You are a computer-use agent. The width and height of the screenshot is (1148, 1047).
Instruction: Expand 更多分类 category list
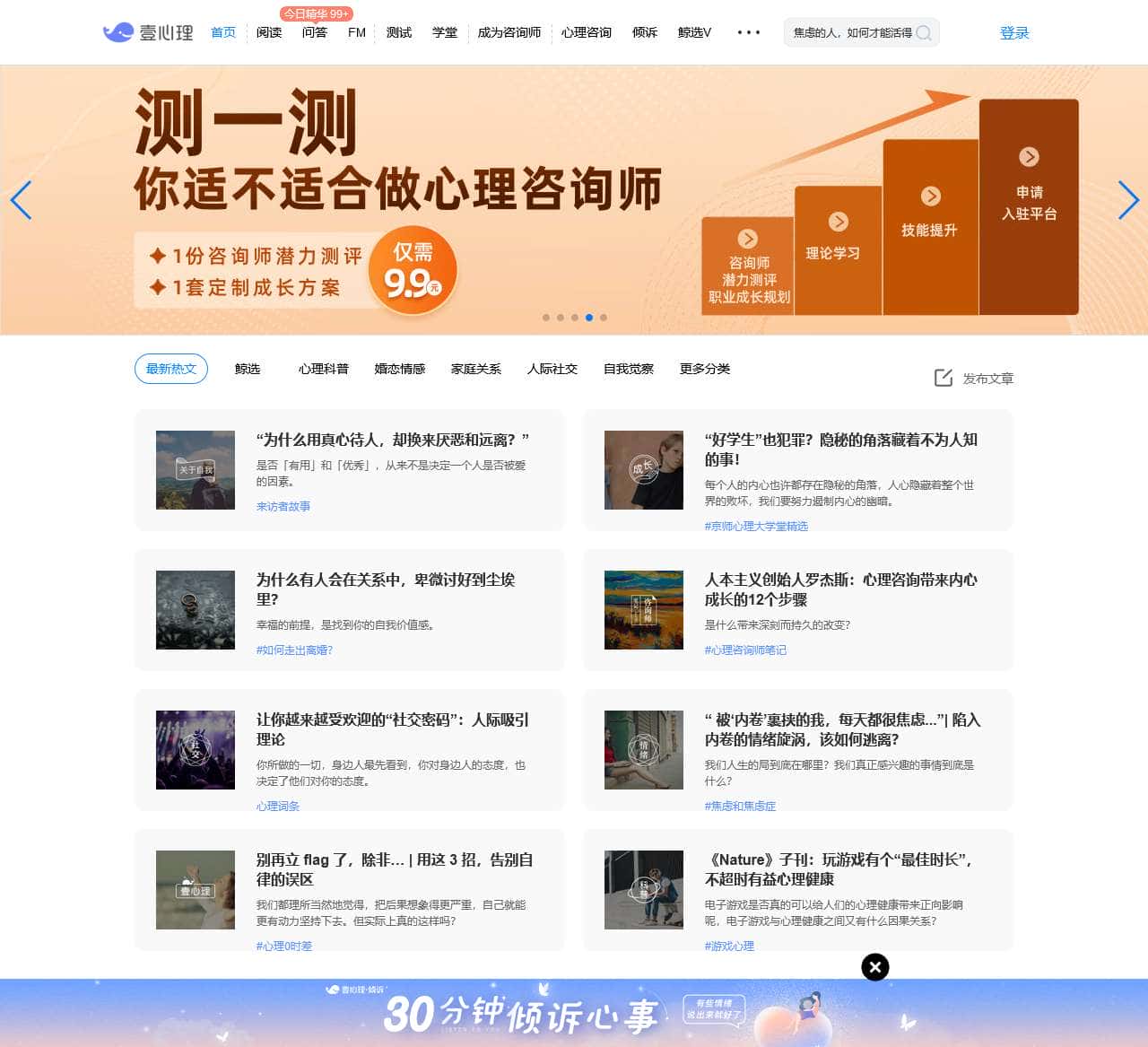(x=704, y=369)
